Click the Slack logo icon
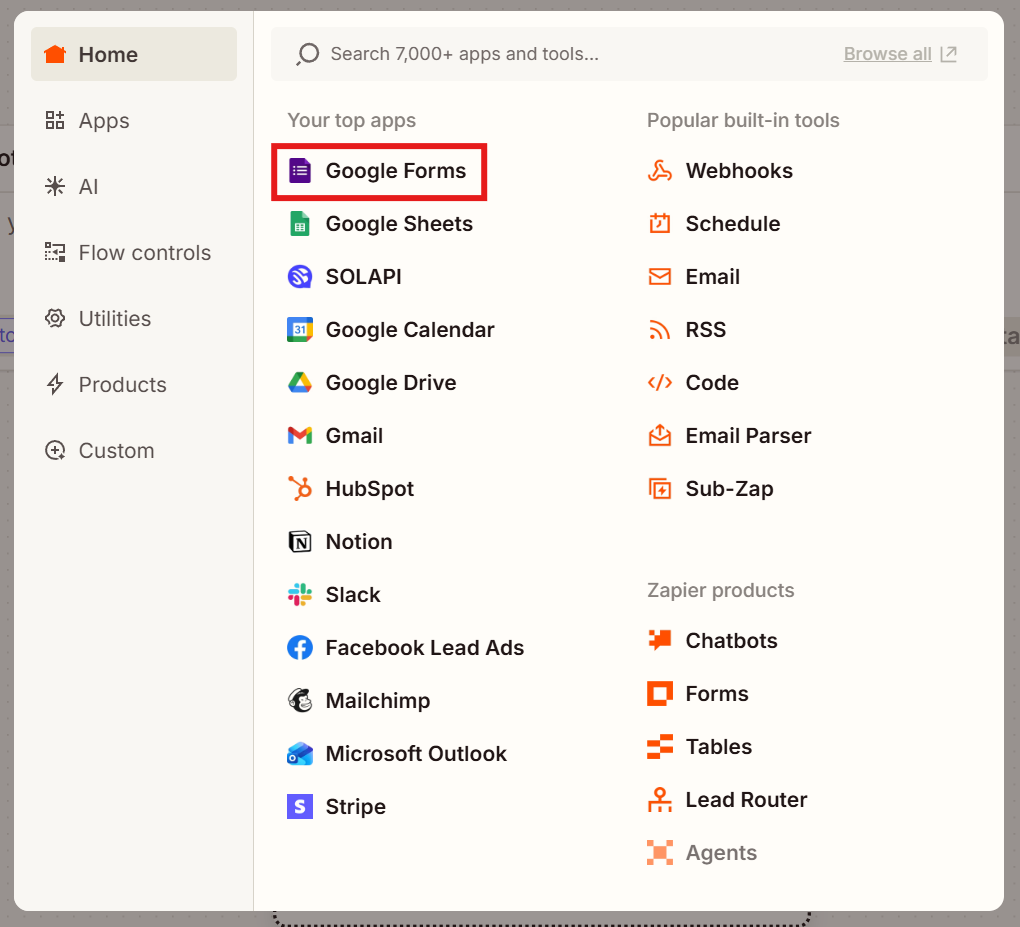 tap(300, 595)
